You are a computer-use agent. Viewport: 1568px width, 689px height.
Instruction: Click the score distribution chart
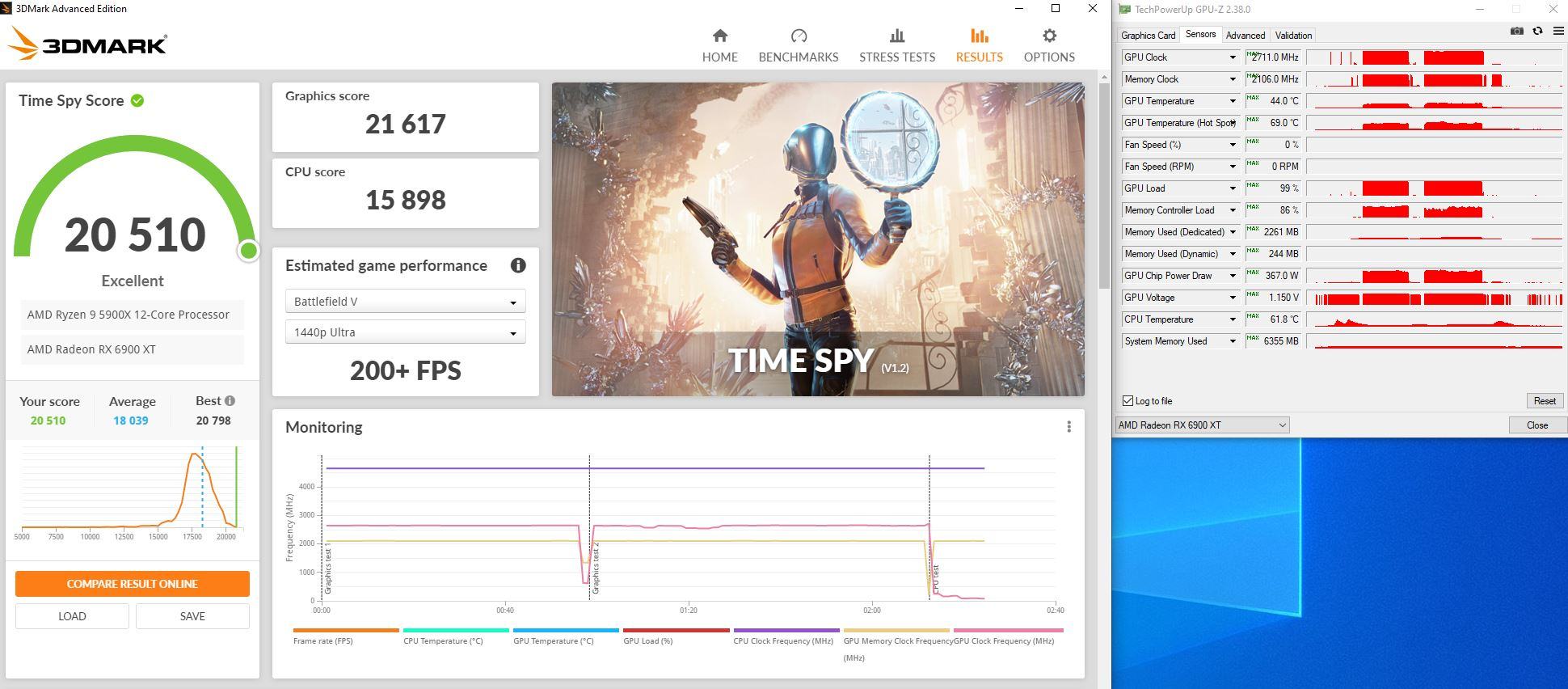pyautogui.click(x=132, y=492)
